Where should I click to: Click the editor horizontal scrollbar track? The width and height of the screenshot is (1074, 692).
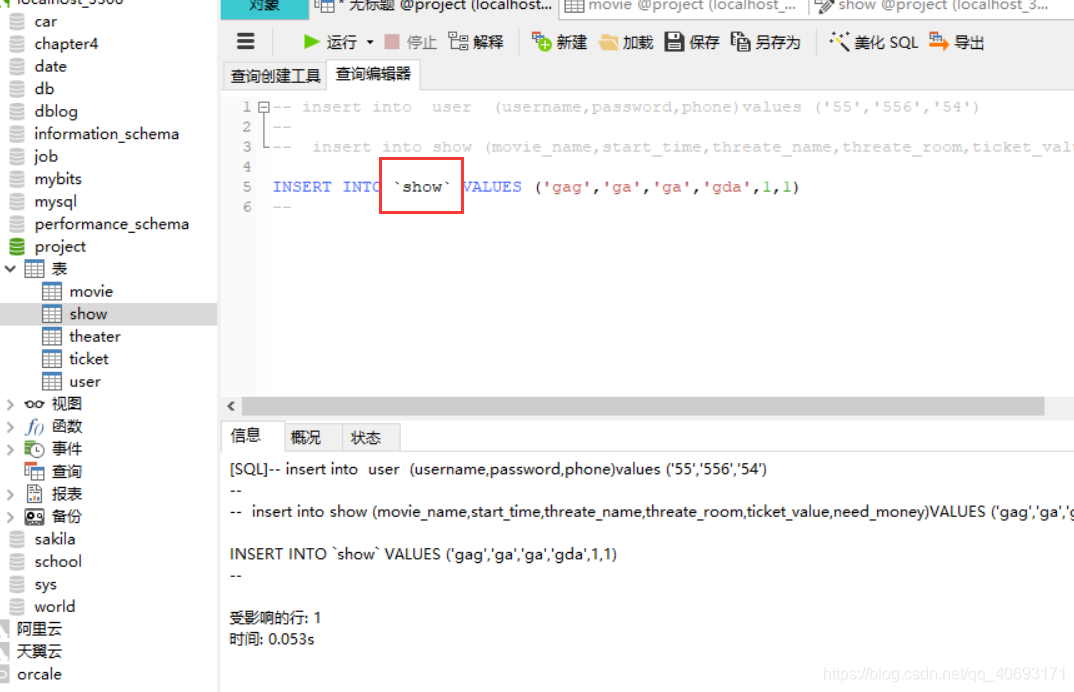pyautogui.click(x=642, y=406)
